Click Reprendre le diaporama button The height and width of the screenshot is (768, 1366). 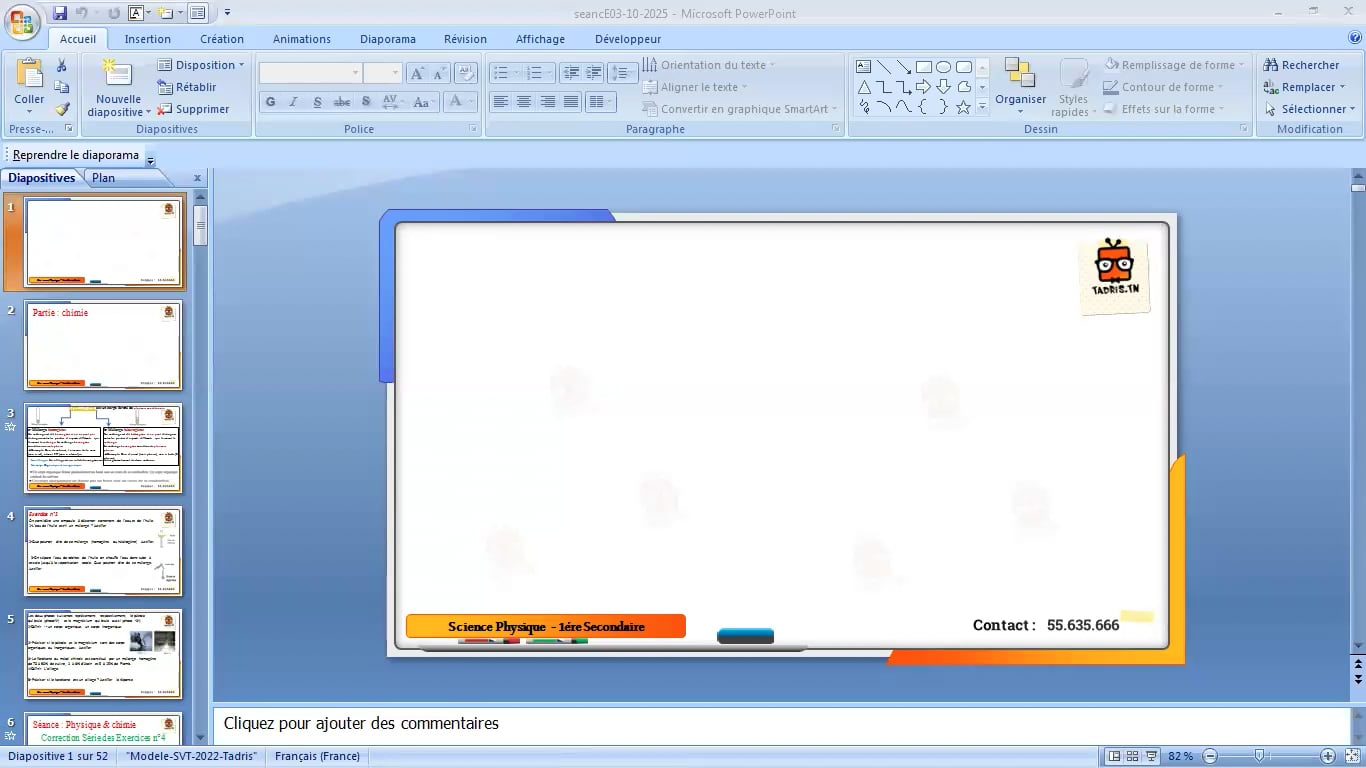(x=76, y=155)
